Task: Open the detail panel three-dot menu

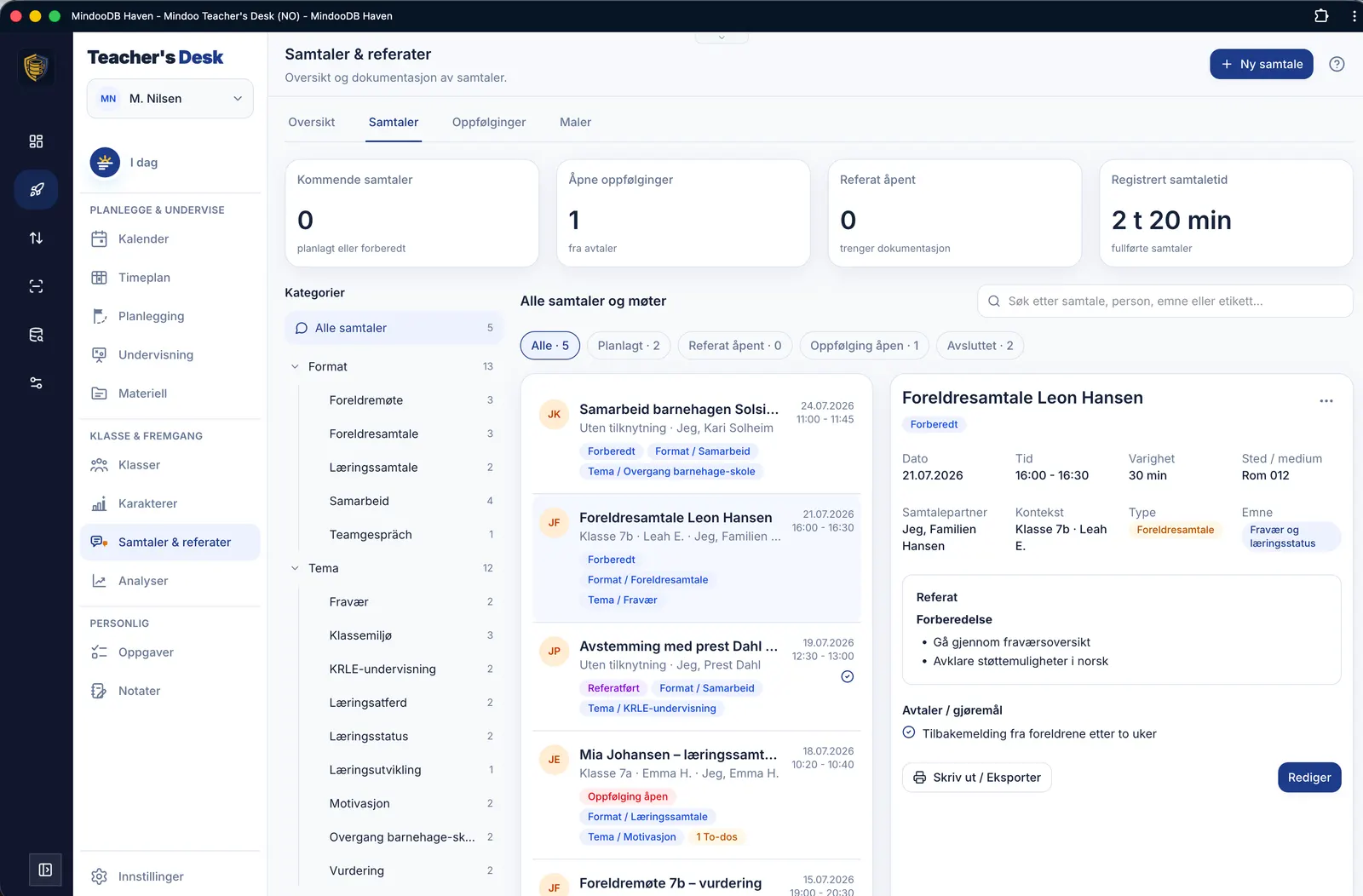Action: point(1326,400)
